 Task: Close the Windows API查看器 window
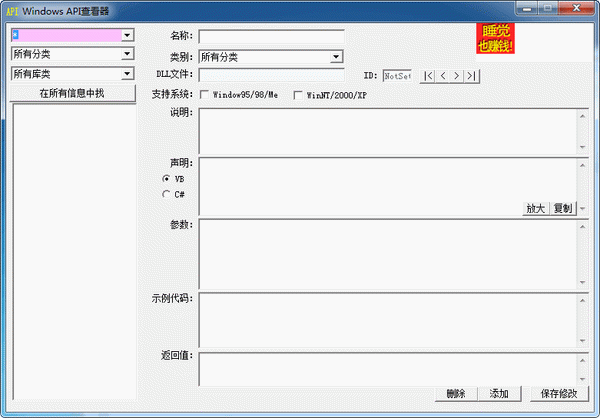(x=576, y=8)
